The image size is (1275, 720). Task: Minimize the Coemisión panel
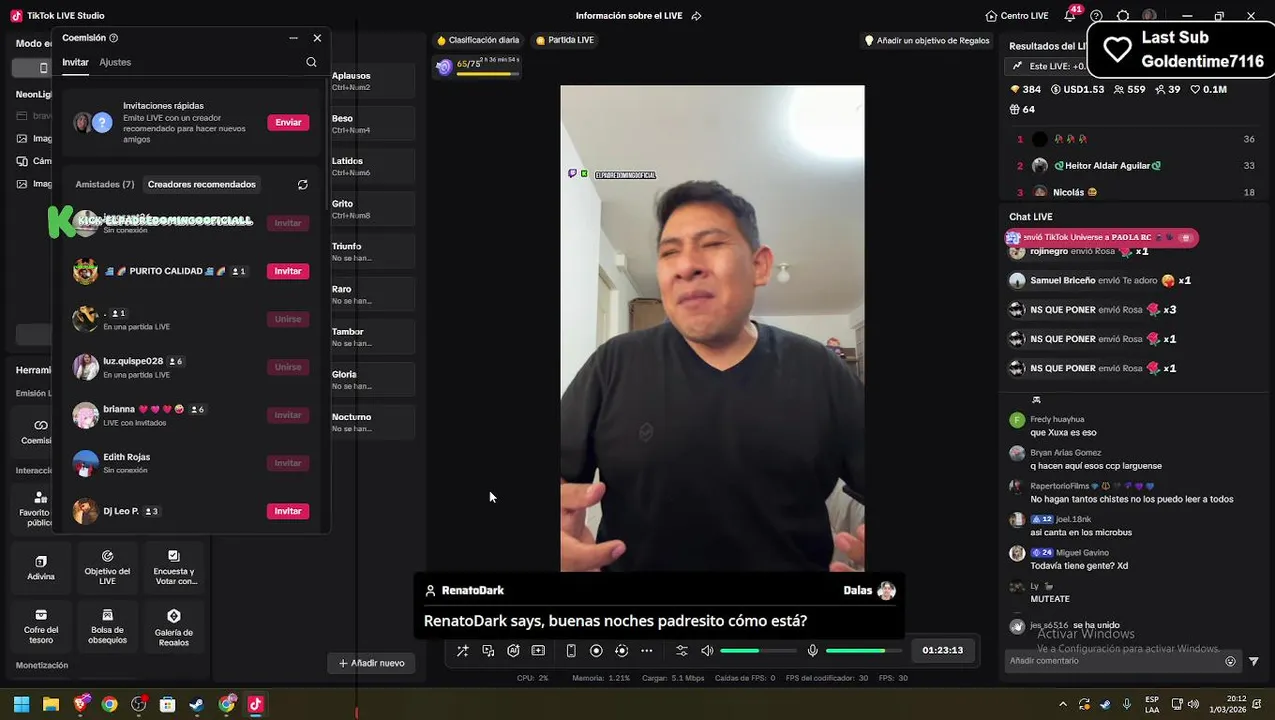293,38
